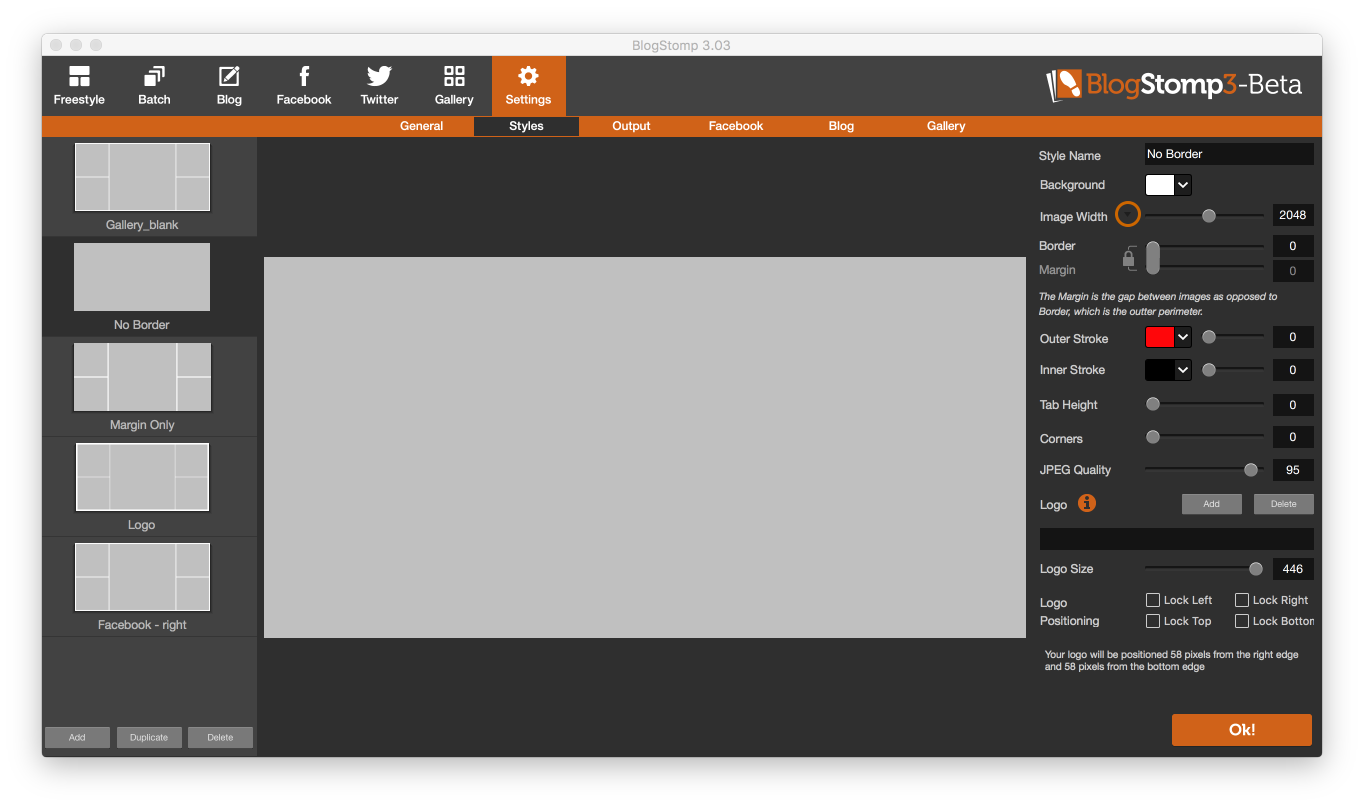The height and width of the screenshot is (807, 1364).
Task: Switch to the Blog settings tab
Action: pos(841,126)
